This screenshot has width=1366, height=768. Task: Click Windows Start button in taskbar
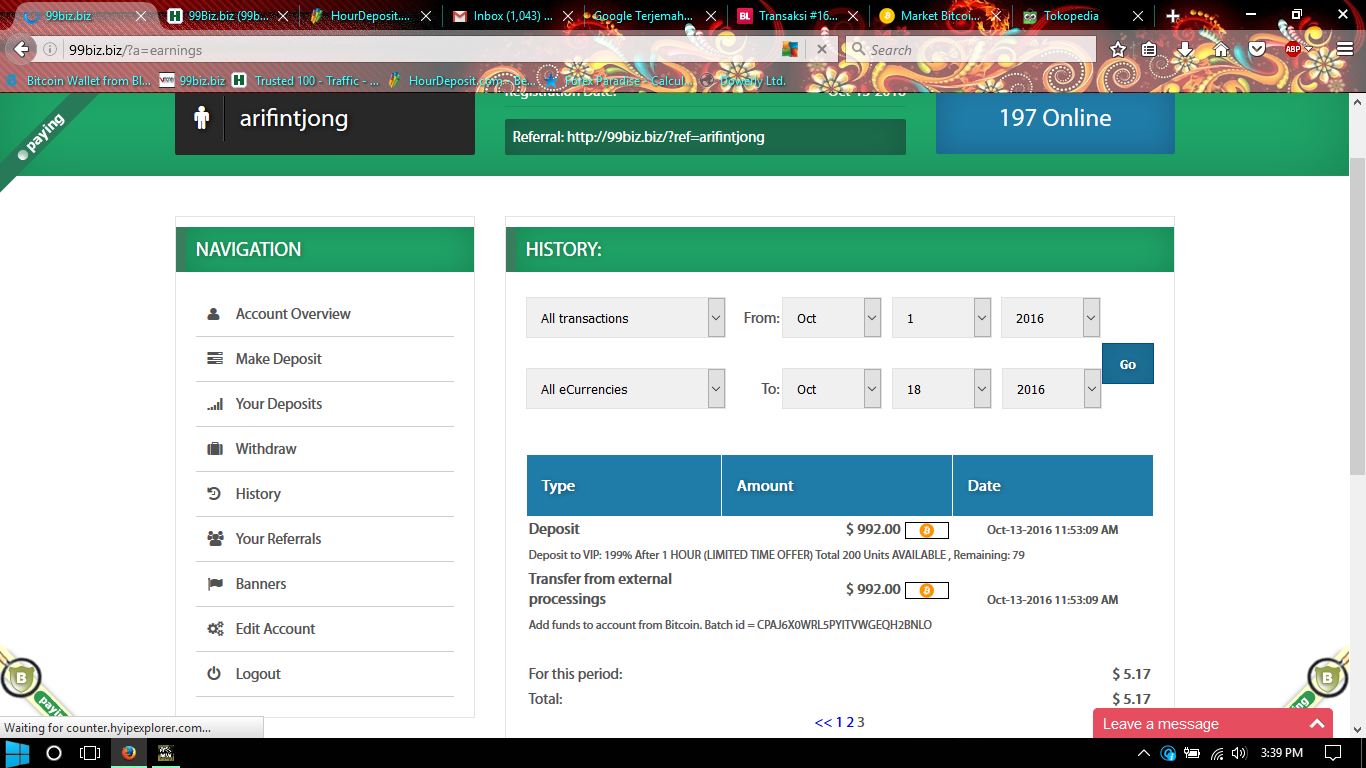(18, 753)
